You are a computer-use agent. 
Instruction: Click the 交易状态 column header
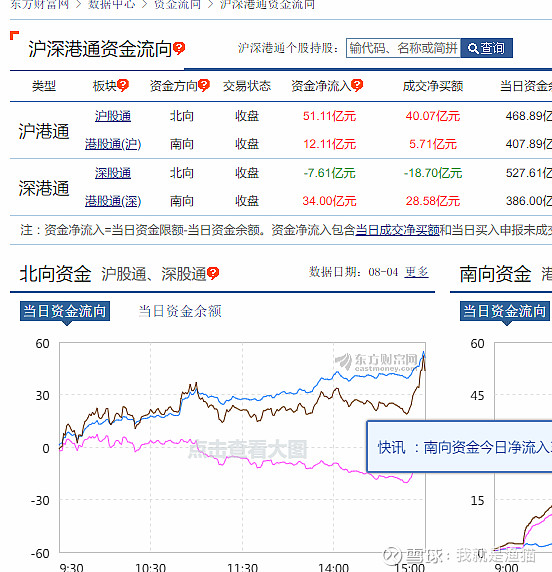click(247, 86)
